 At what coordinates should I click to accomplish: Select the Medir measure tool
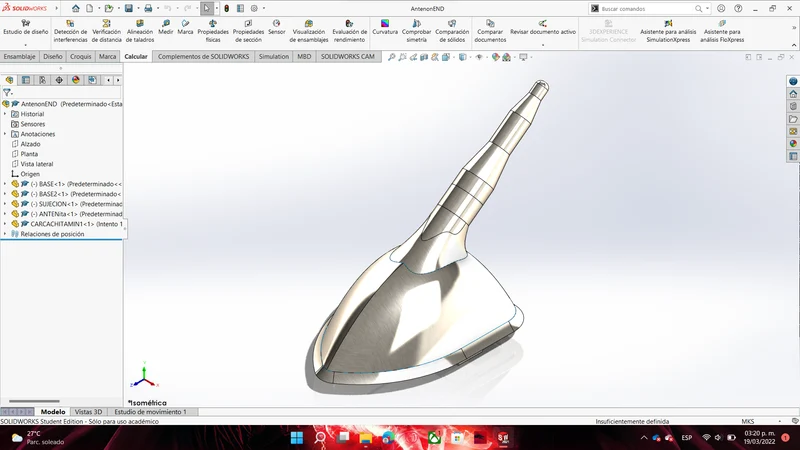(166, 28)
